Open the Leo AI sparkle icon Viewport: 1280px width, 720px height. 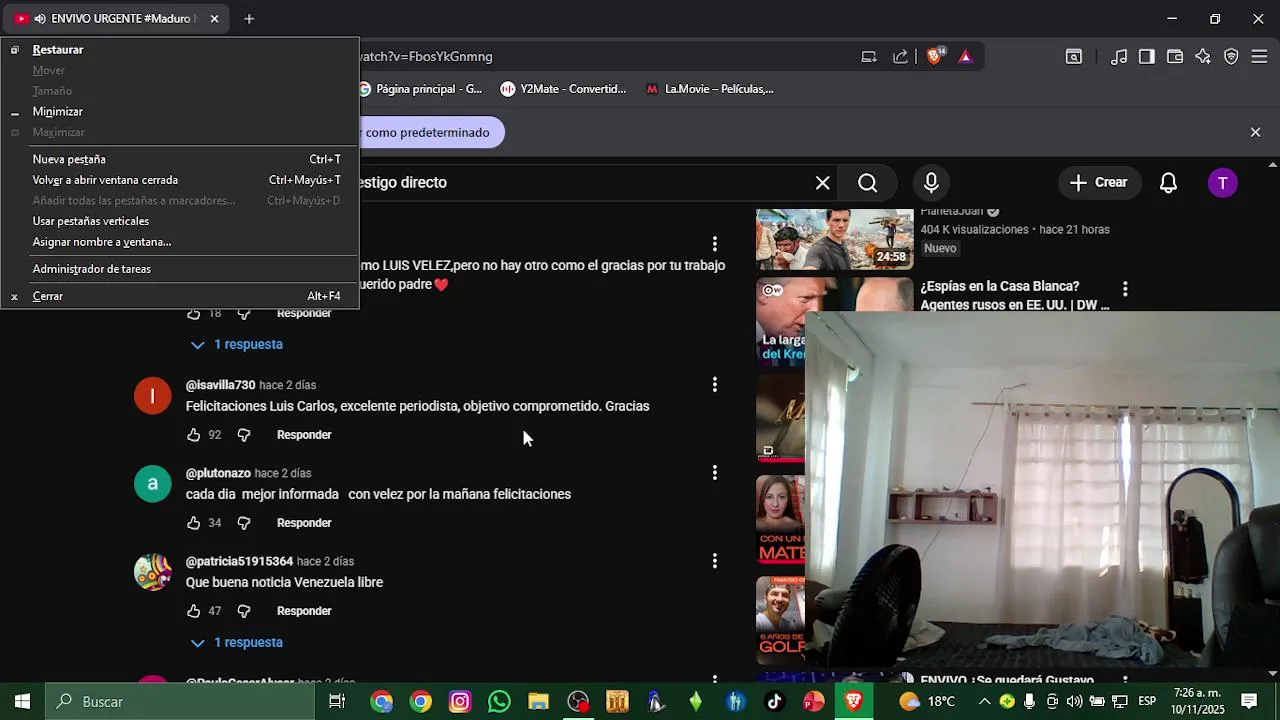[1203, 57]
